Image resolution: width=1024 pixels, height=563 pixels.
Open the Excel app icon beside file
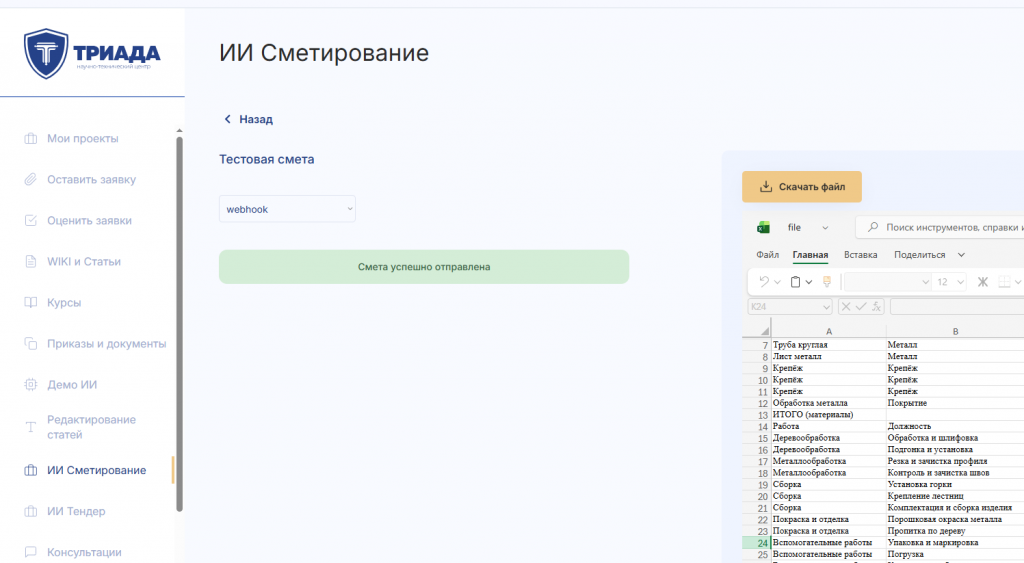[763, 227]
